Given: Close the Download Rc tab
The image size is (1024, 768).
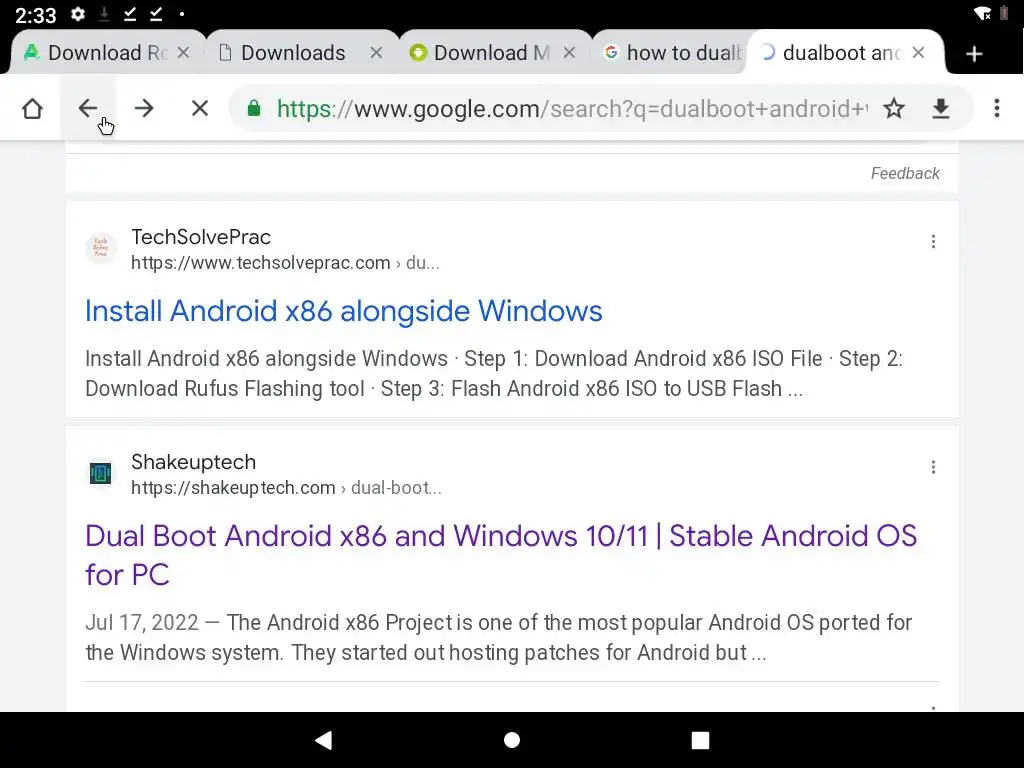Looking at the screenshot, I should click(x=184, y=52).
